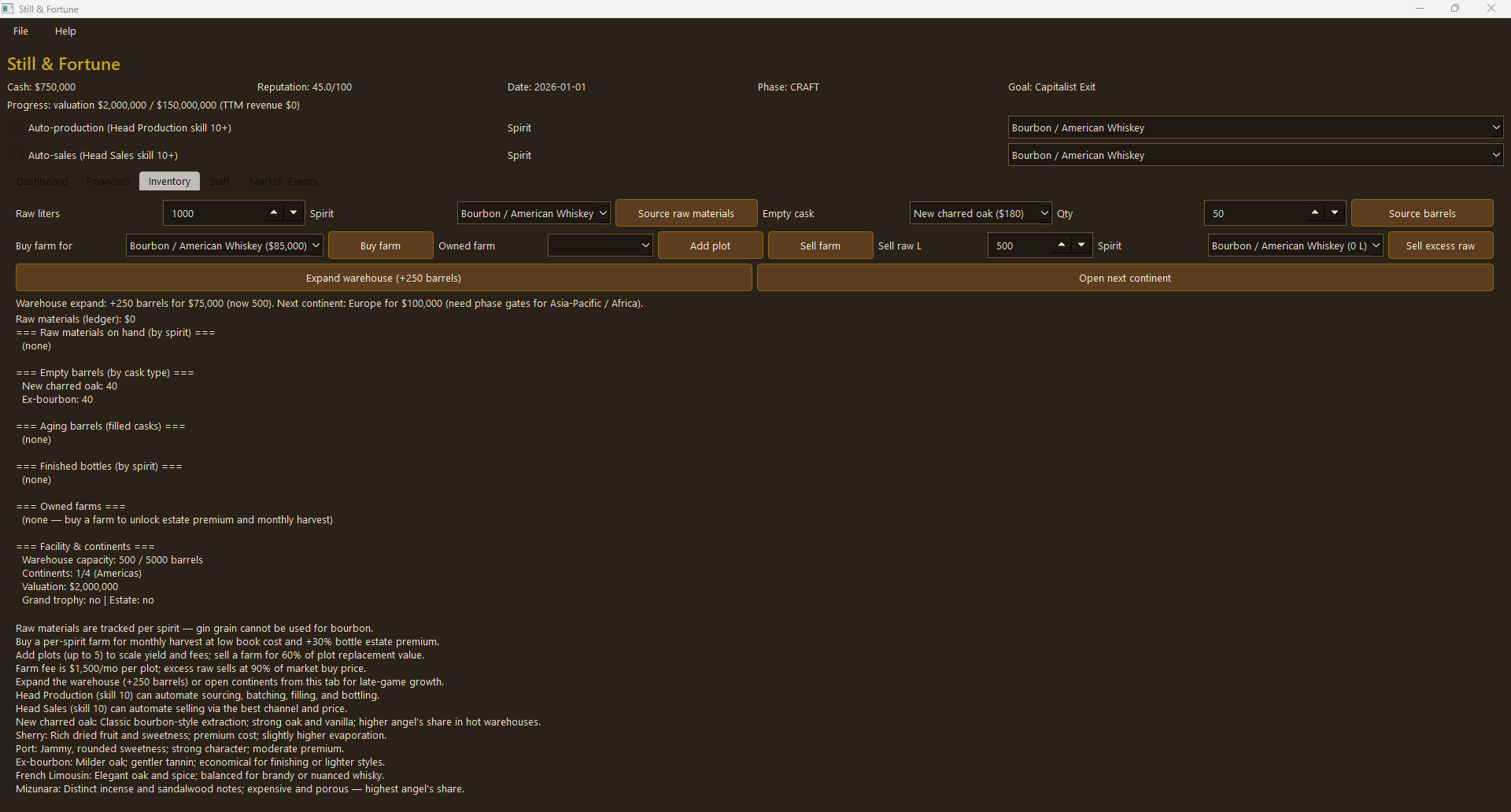Open Raw liters value dropdown arrow
This screenshot has height=812, width=1511.
(294, 212)
